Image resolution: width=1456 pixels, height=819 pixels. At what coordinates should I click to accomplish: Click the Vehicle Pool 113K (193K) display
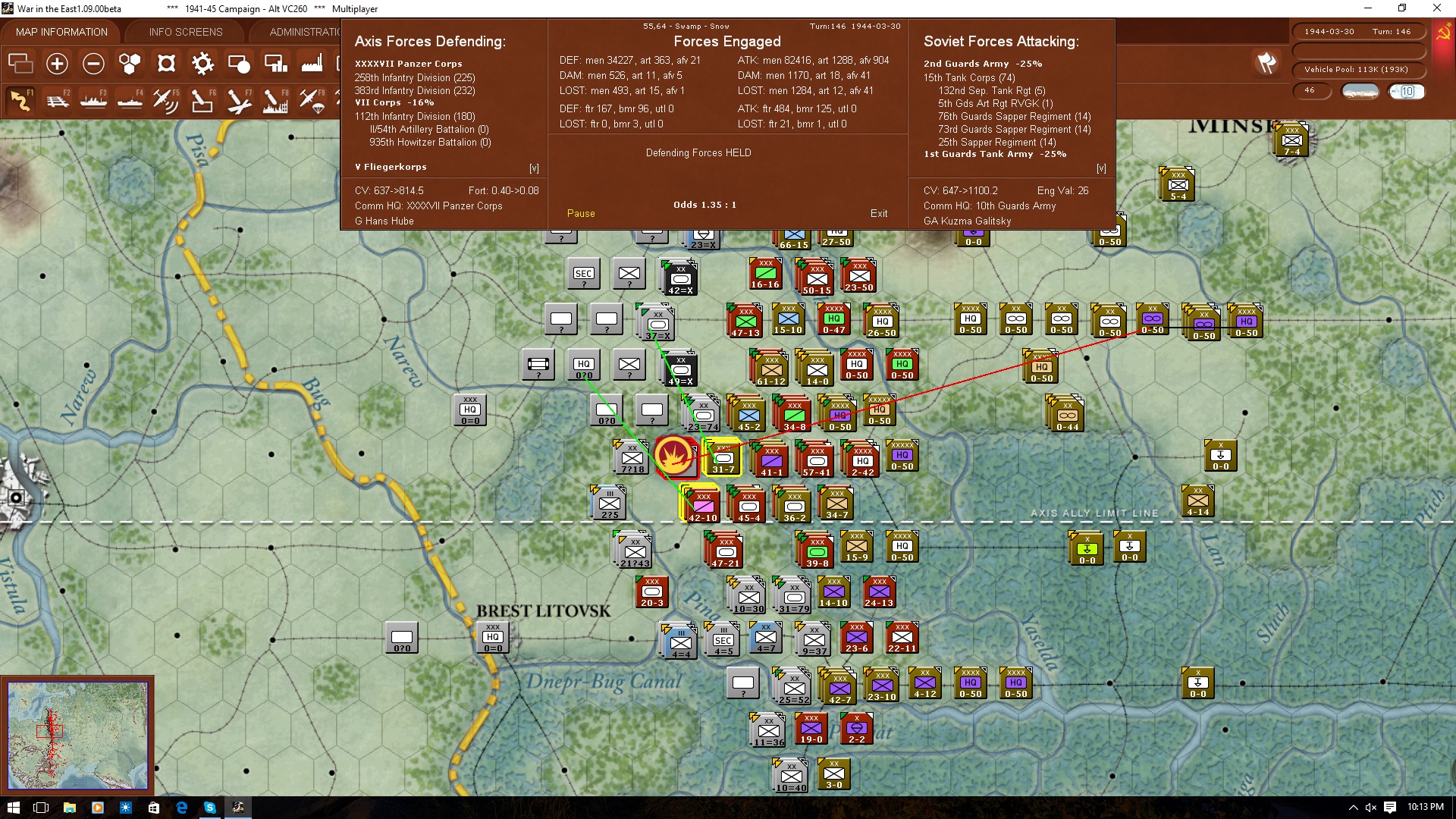click(x=1358, y=69)
